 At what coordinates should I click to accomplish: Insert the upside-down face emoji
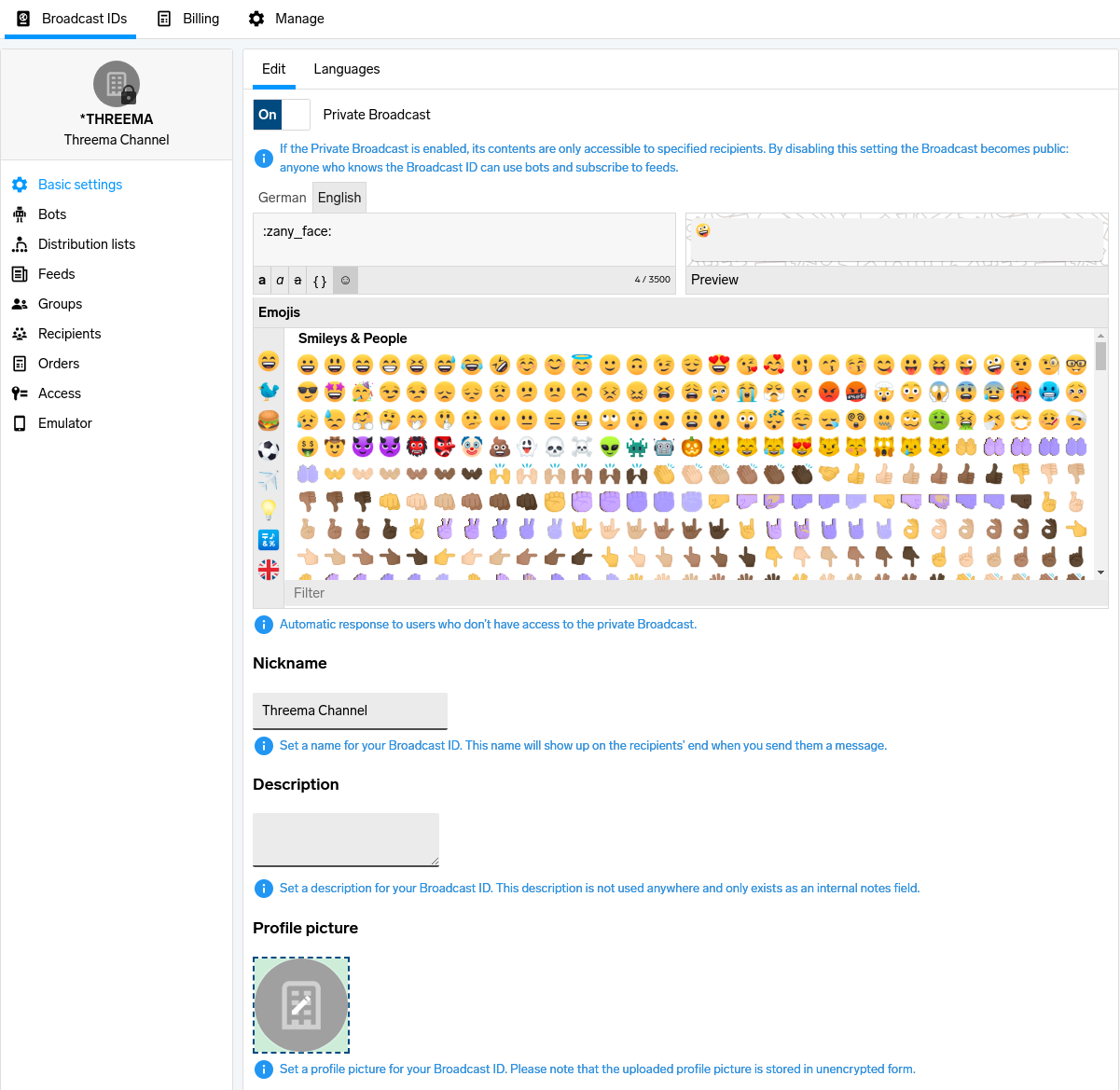click(x=637, y=365)
